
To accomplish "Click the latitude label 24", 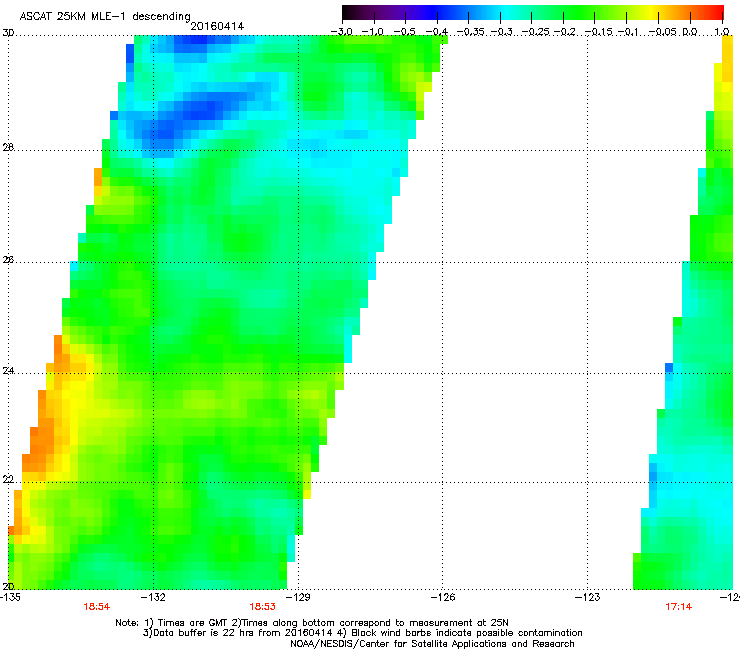I will click(8, 371).
